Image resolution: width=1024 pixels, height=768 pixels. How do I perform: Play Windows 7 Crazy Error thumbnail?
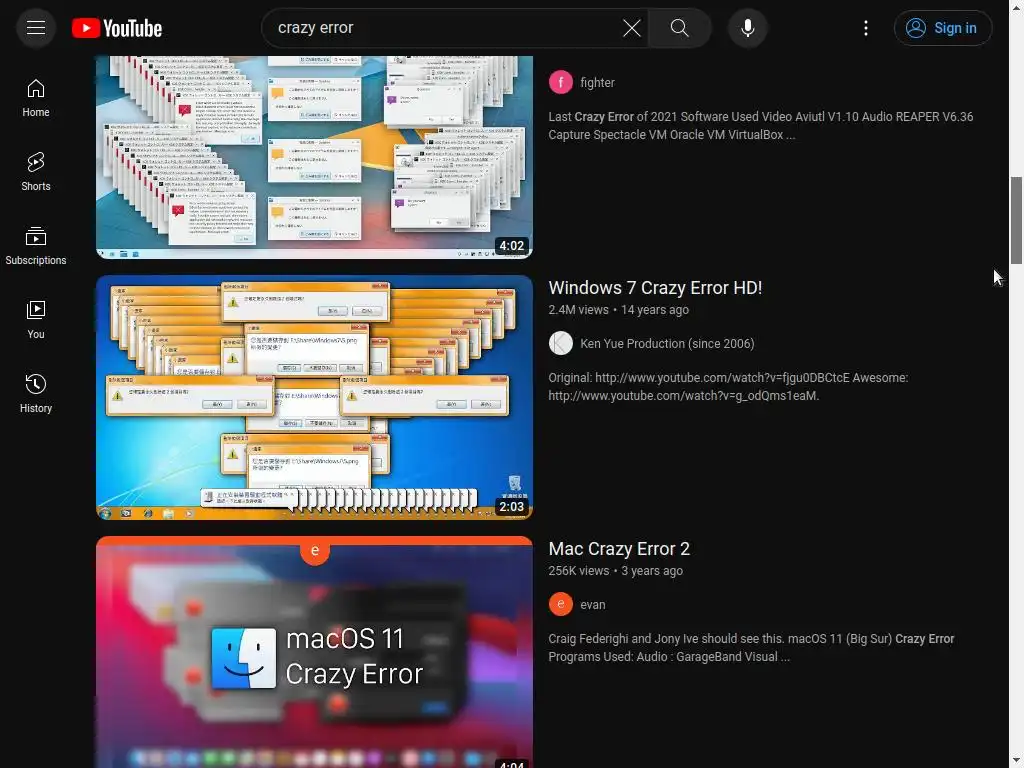point(314,397)
